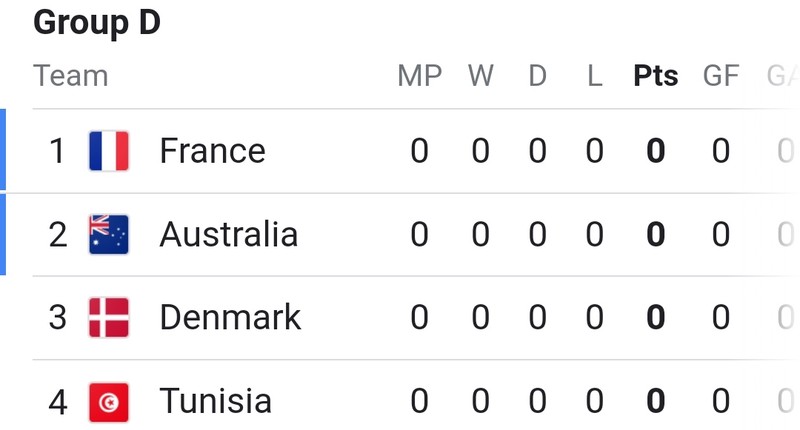Image resolution: width=800 pixels, height=430 pixels.
Task: Click Denmark's matches played value
Action: [419, 318]
